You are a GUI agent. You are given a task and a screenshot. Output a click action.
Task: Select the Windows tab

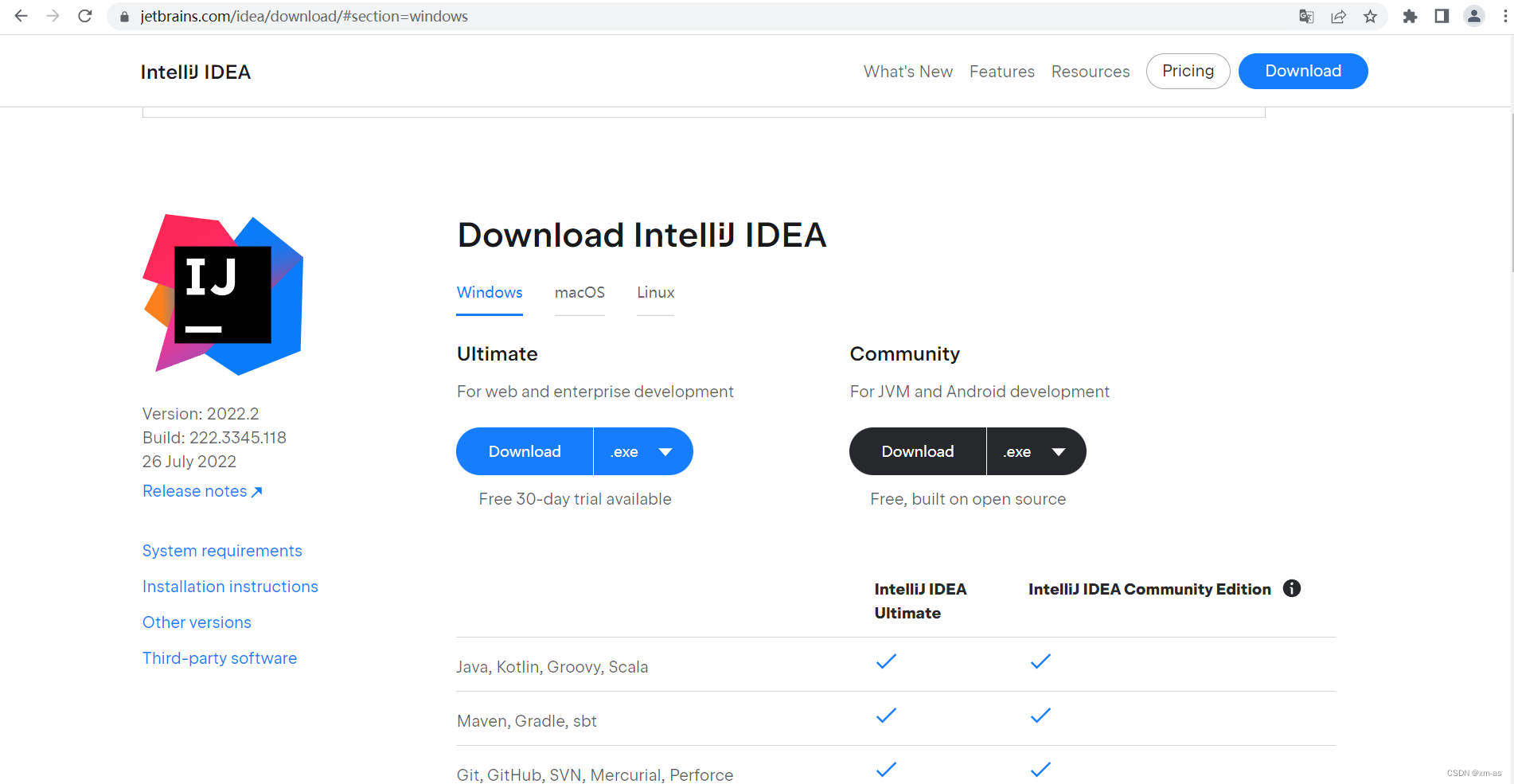pyautogui.click(x=490, y=293)
